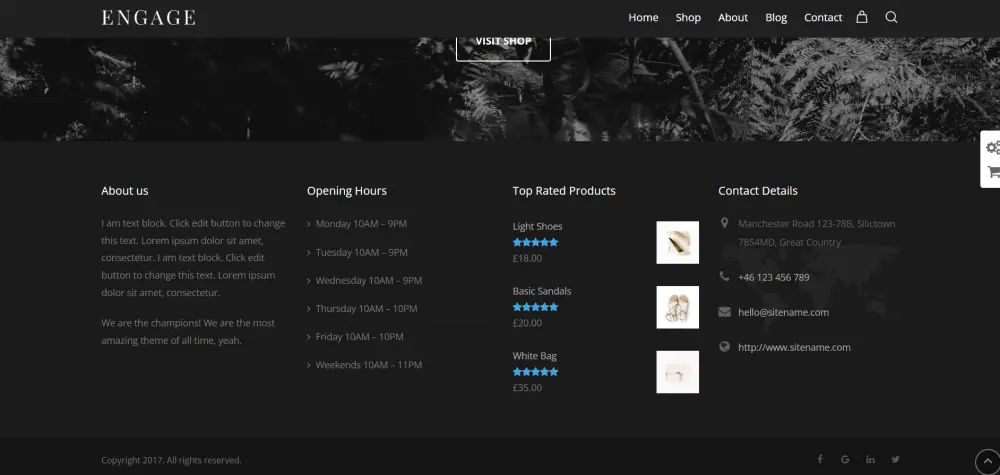The height and width of the screenshot is (475, 1000).
Task: Click the chevron beside Monday 10AM – 9PM
Action: click(x=309, y=224)
